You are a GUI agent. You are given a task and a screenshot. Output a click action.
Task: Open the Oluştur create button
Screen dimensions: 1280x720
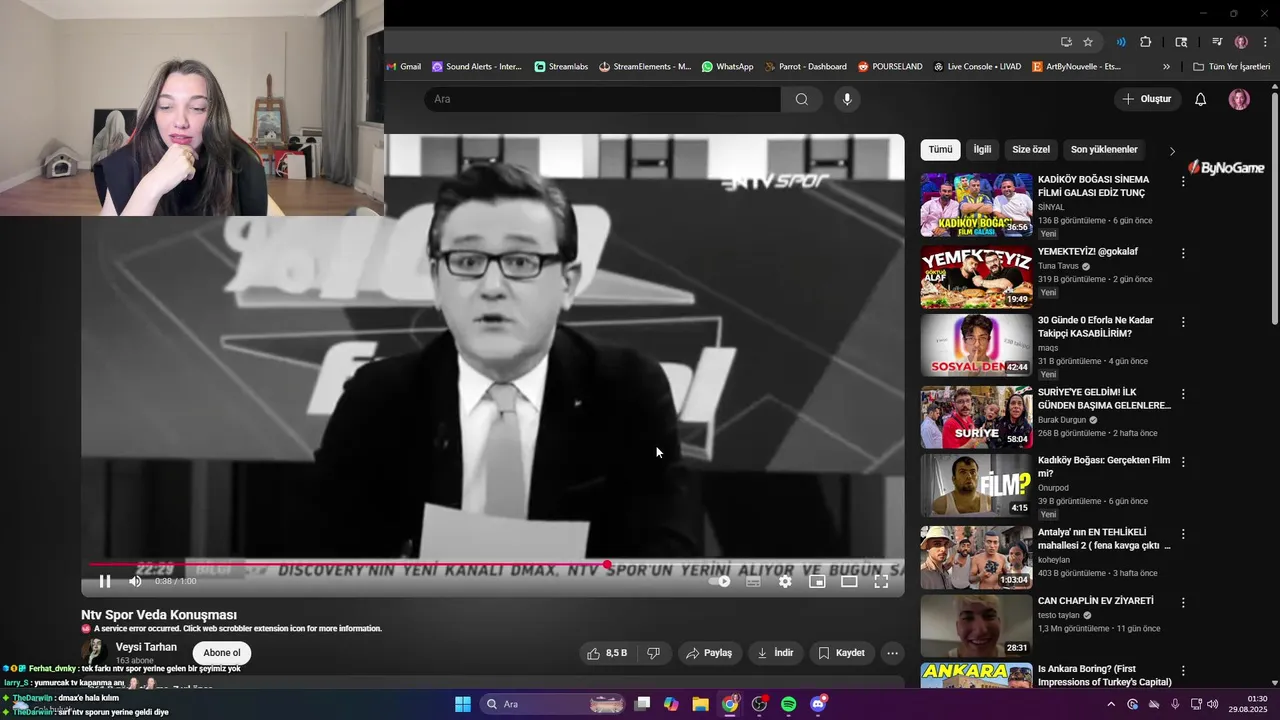tap(1147, 99)
